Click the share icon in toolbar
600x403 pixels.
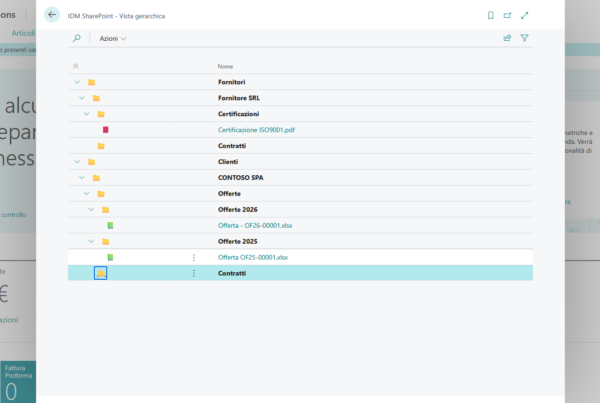[507, 38]
